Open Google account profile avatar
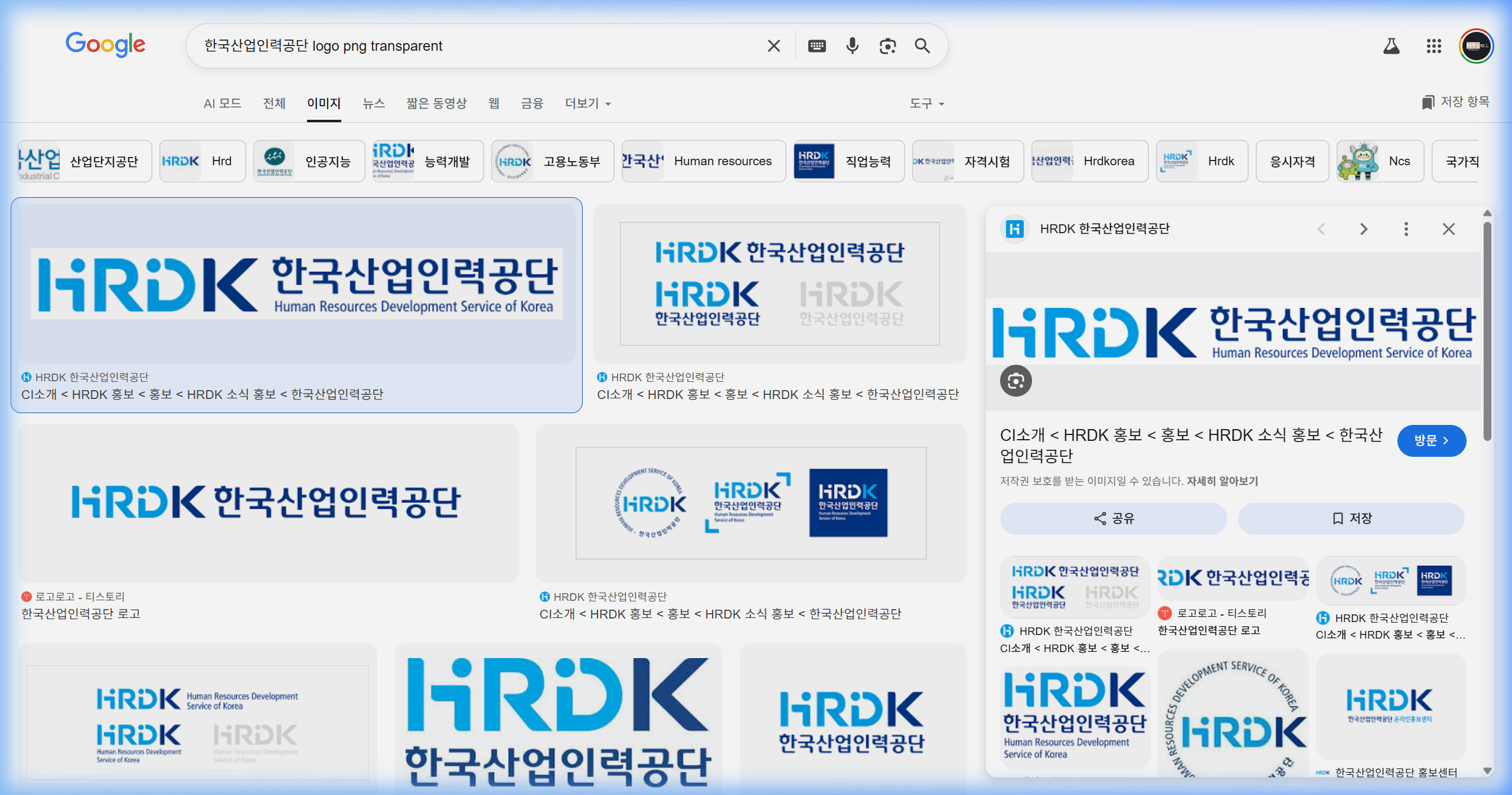Image resolution: width=1512 pixels, height=795 pixels. point(1476,46)
